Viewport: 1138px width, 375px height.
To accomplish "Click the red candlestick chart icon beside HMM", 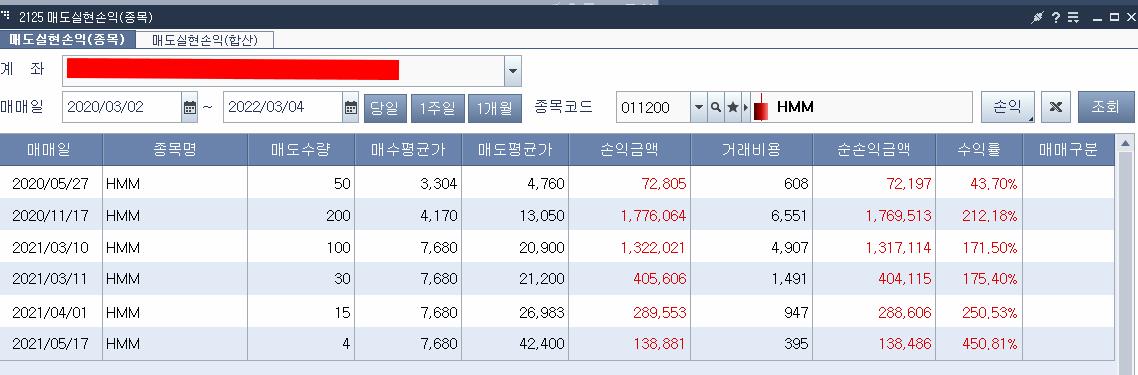I will [761, 108].
